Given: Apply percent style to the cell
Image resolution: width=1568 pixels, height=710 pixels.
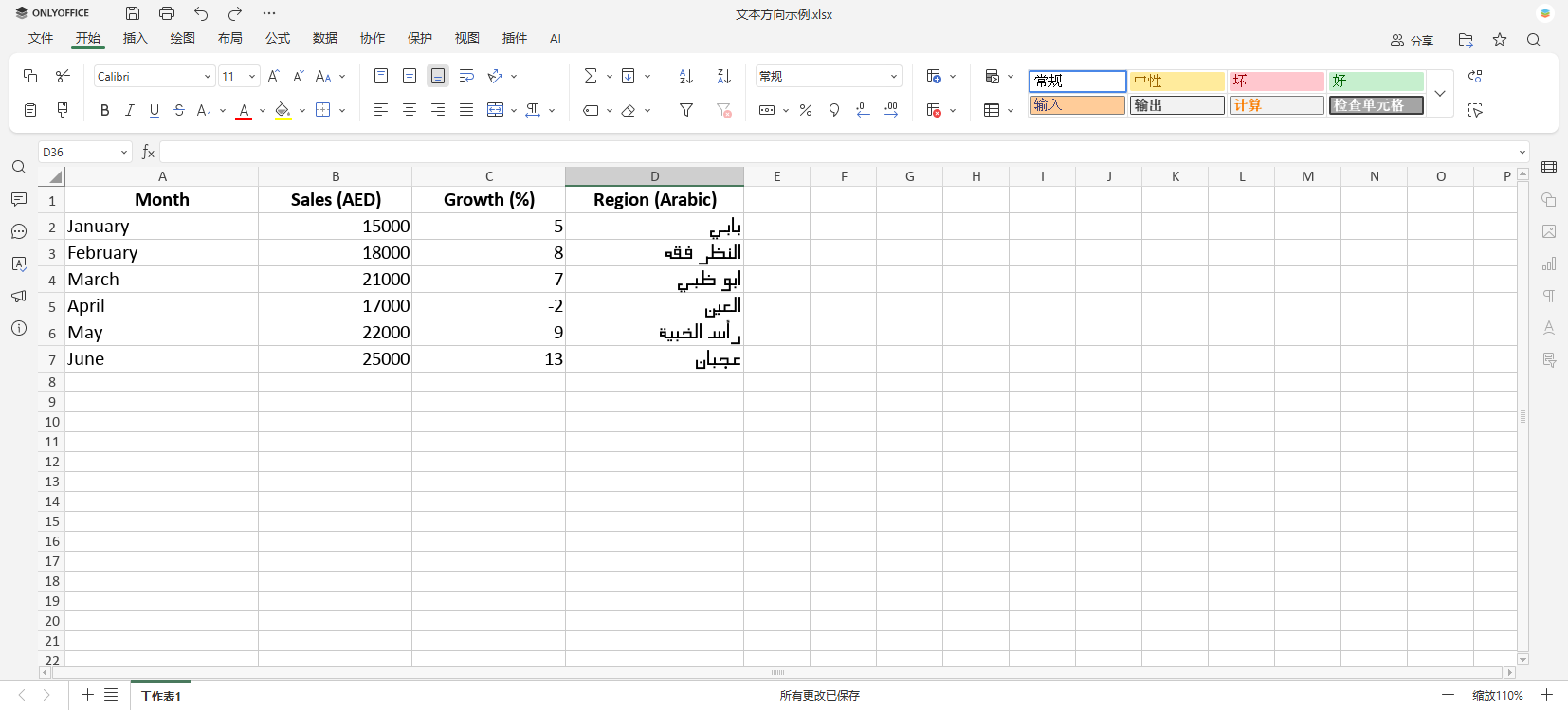Looking at the screenshot, I should 806,110.
